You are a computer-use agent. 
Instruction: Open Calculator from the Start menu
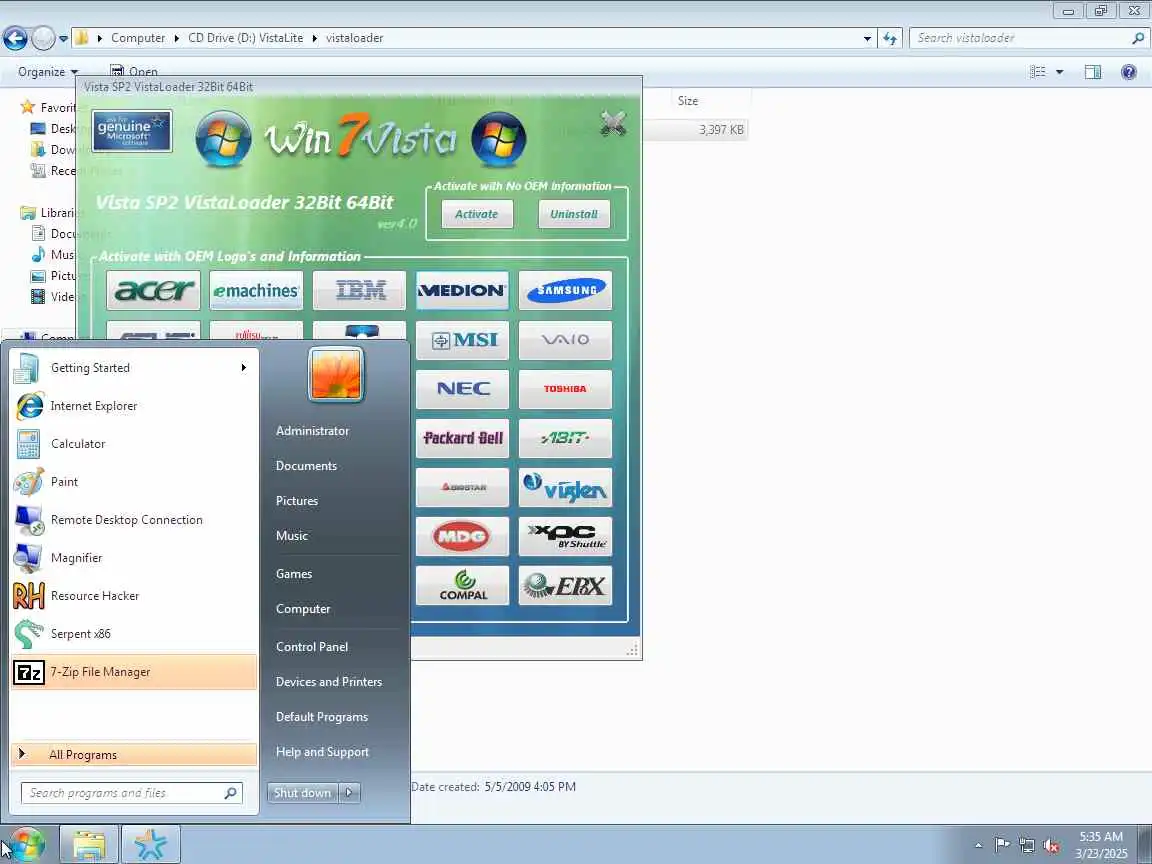coord(134,444)
